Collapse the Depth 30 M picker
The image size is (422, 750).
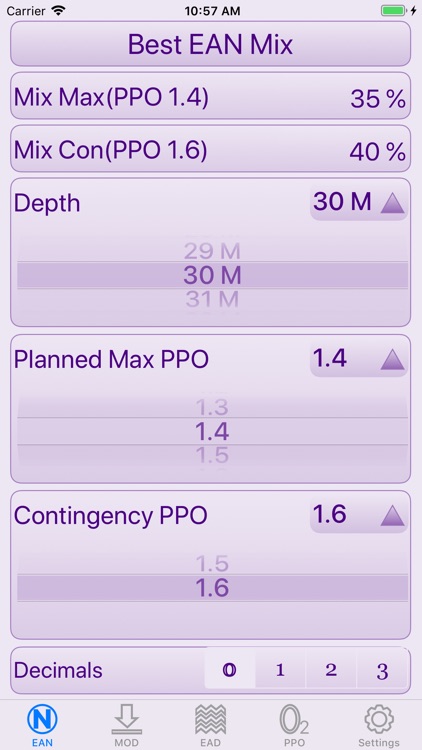tap(359, 202)
